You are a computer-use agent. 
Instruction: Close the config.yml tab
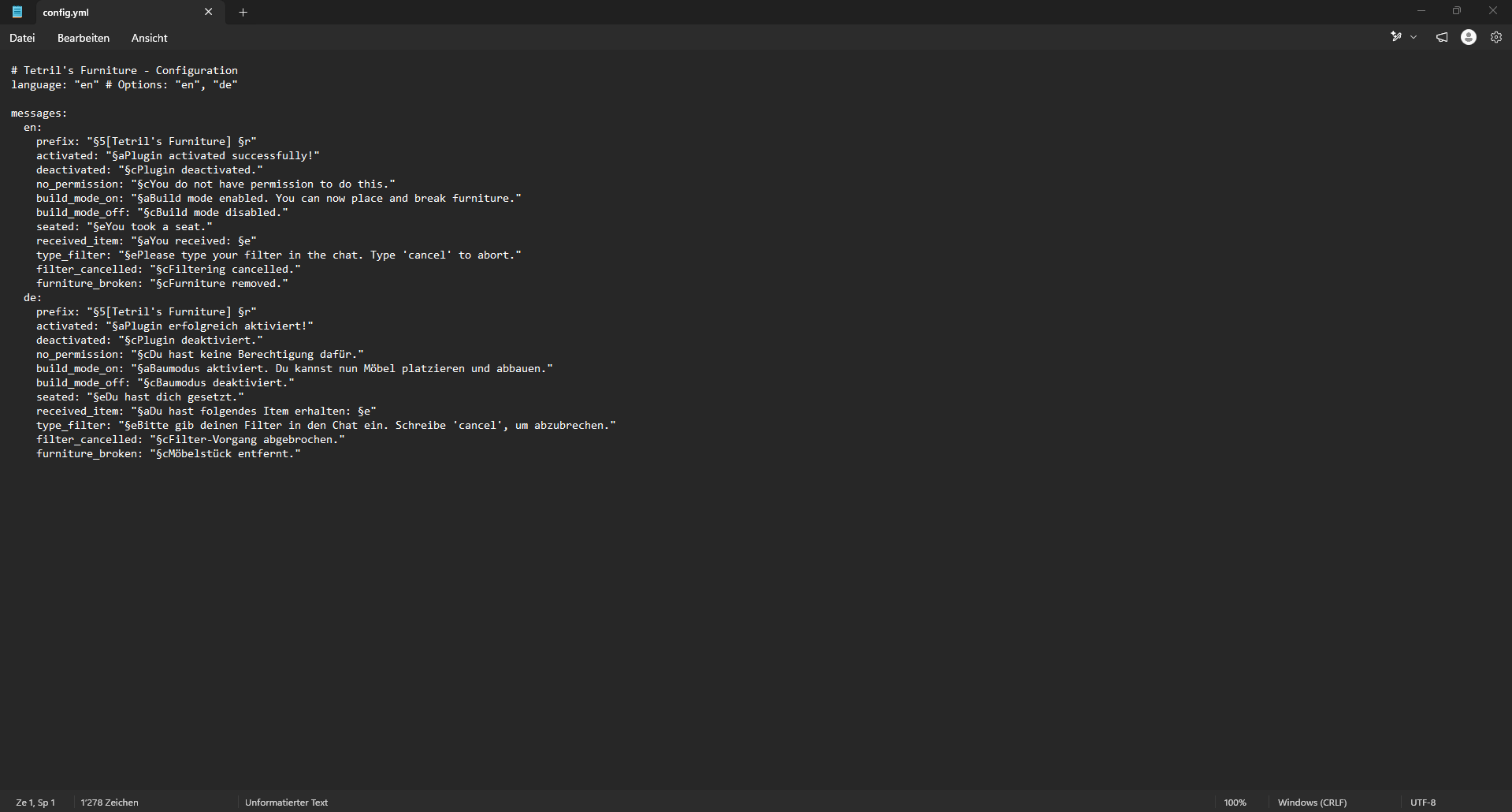point(208,12)
